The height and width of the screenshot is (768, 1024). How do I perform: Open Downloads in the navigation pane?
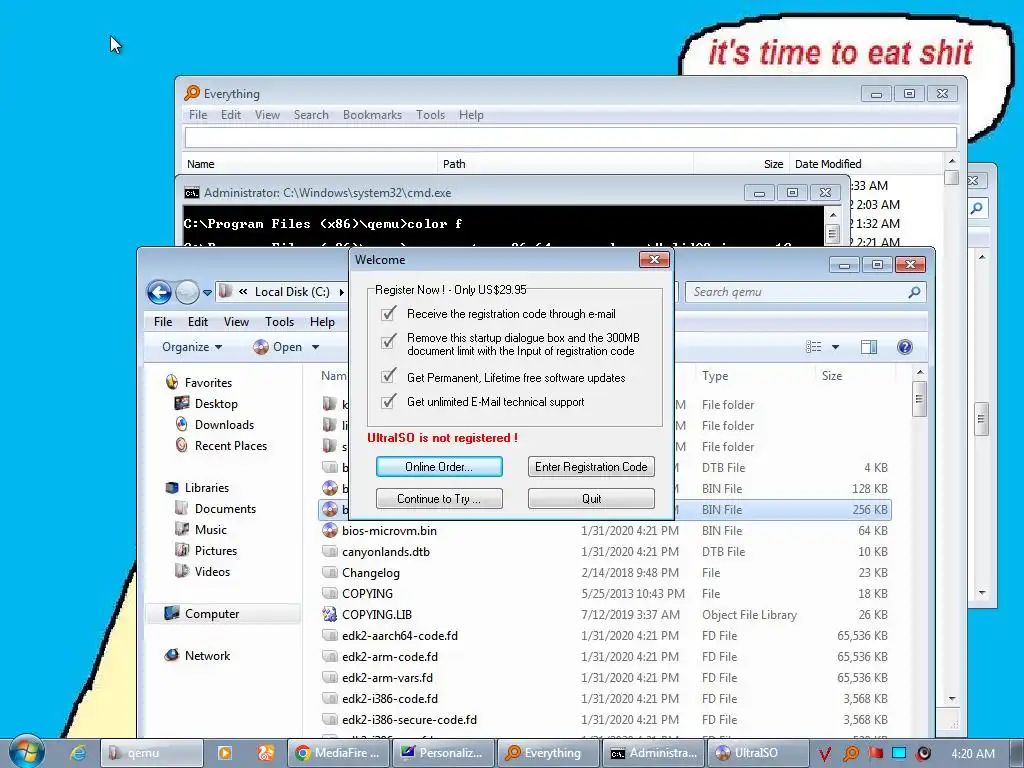click(224, 424)
